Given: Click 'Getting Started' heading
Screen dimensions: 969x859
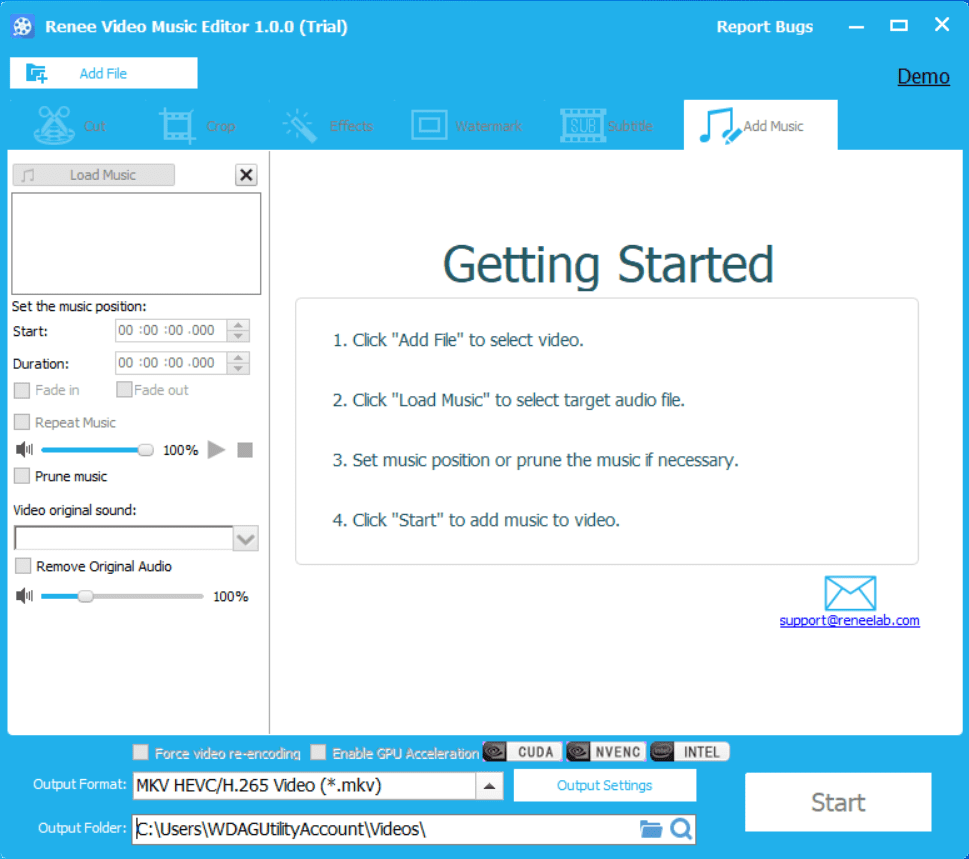Looking at the screenshot, I should 608,265.
